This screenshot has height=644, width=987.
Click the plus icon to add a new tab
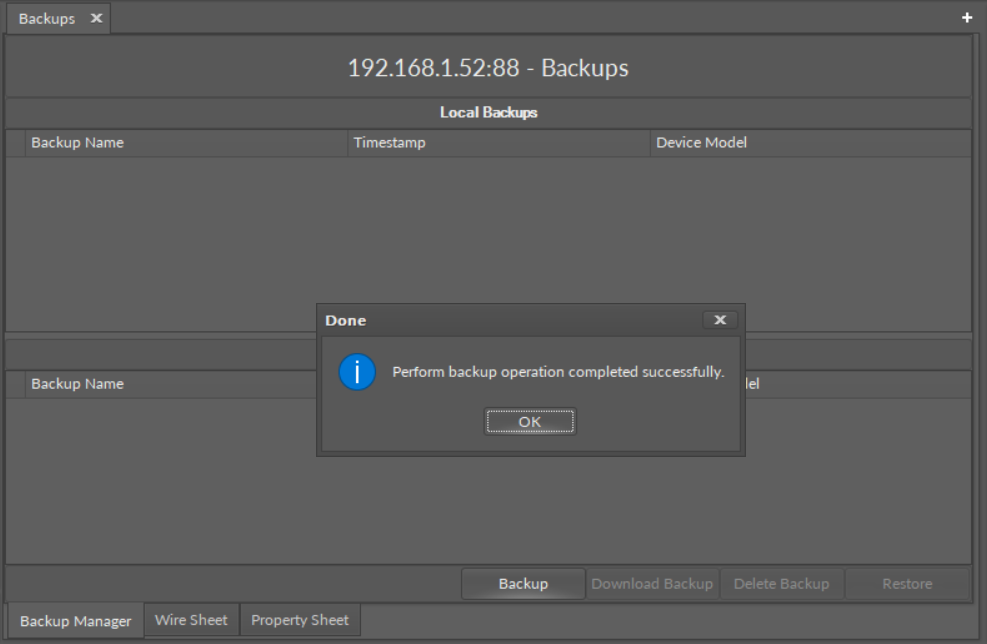(x=966, y=18)
